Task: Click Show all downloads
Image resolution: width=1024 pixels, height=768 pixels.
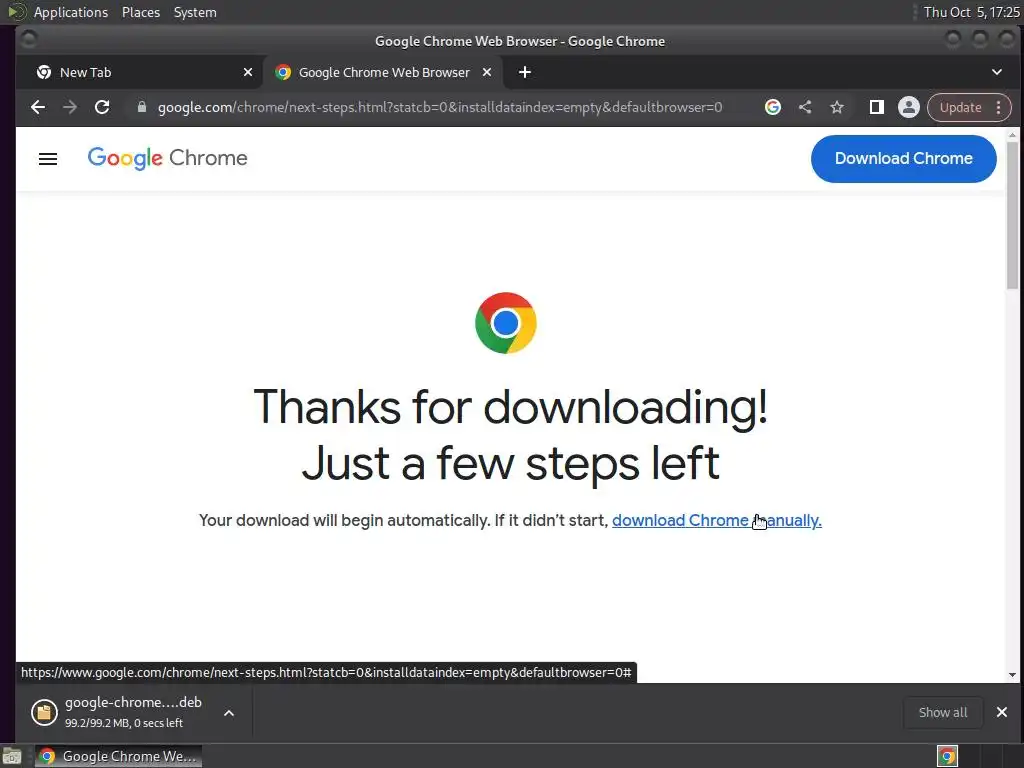Action: [x=942, y=712]
